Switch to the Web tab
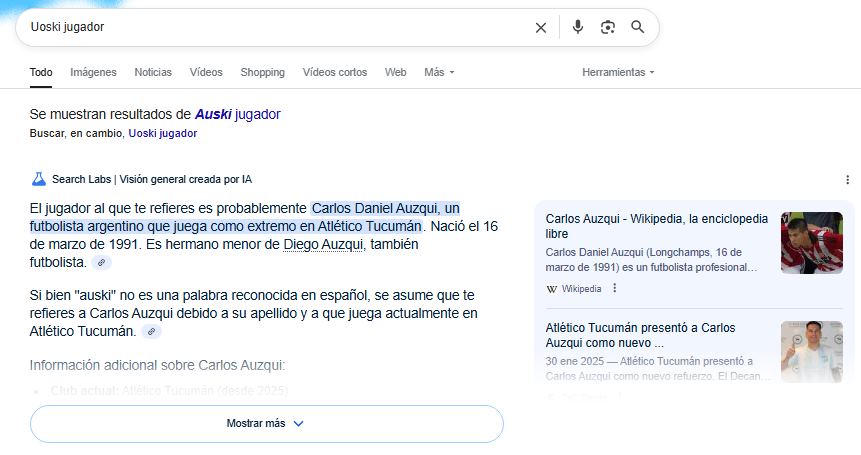 (x=395, y=72)
